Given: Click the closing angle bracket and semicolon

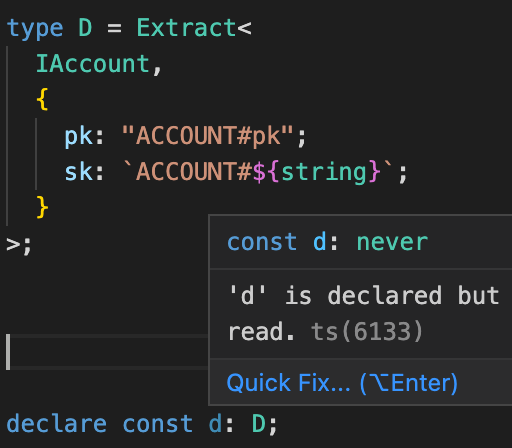Looking at the screenshot, I should pyautogui.click(x=19, y=245).
